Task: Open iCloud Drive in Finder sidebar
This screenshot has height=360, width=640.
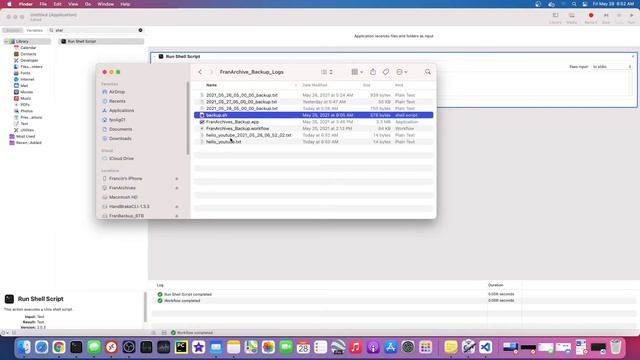Action: coord(121,158)
